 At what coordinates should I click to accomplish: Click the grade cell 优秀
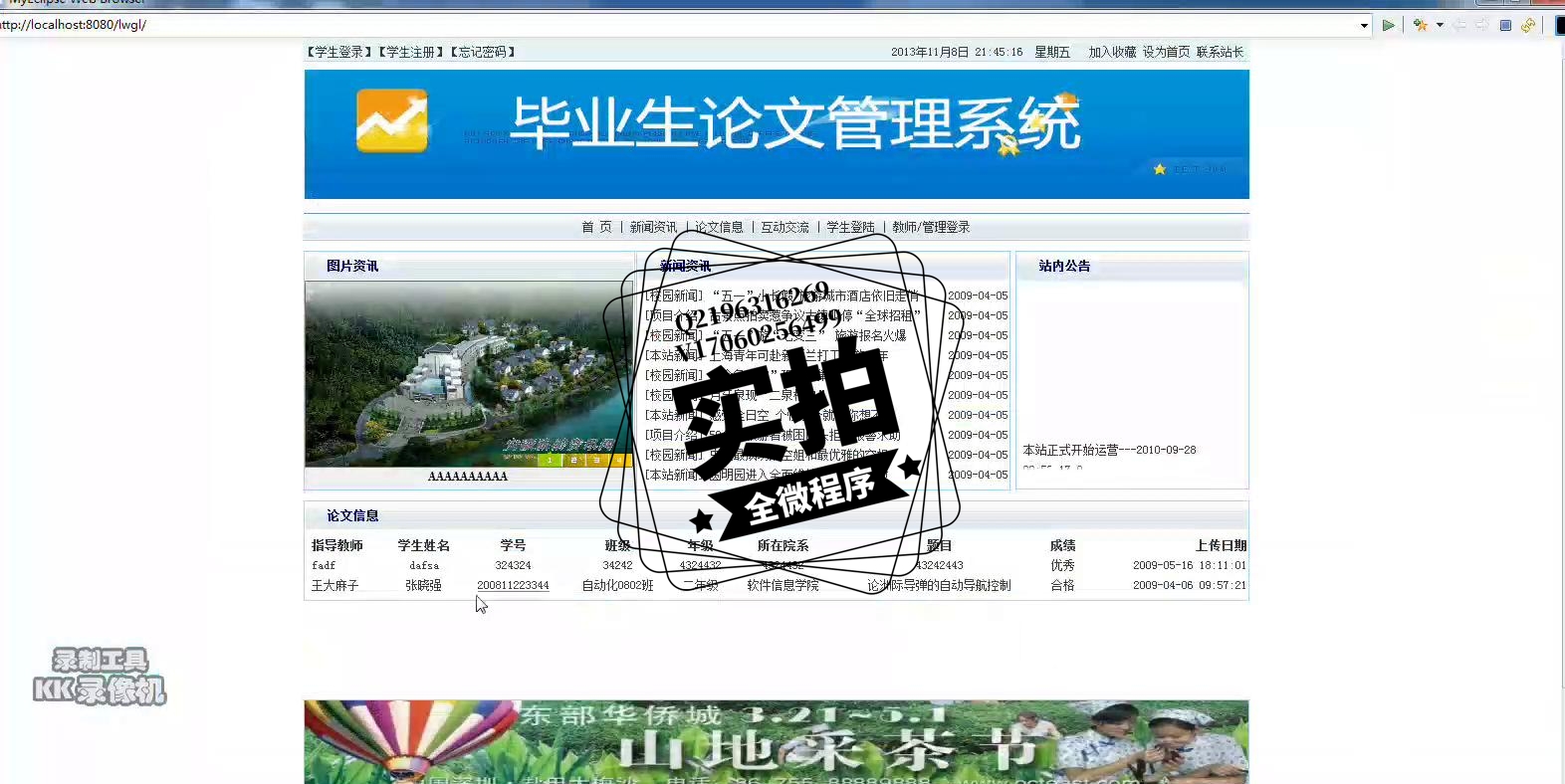(1062, 565)
